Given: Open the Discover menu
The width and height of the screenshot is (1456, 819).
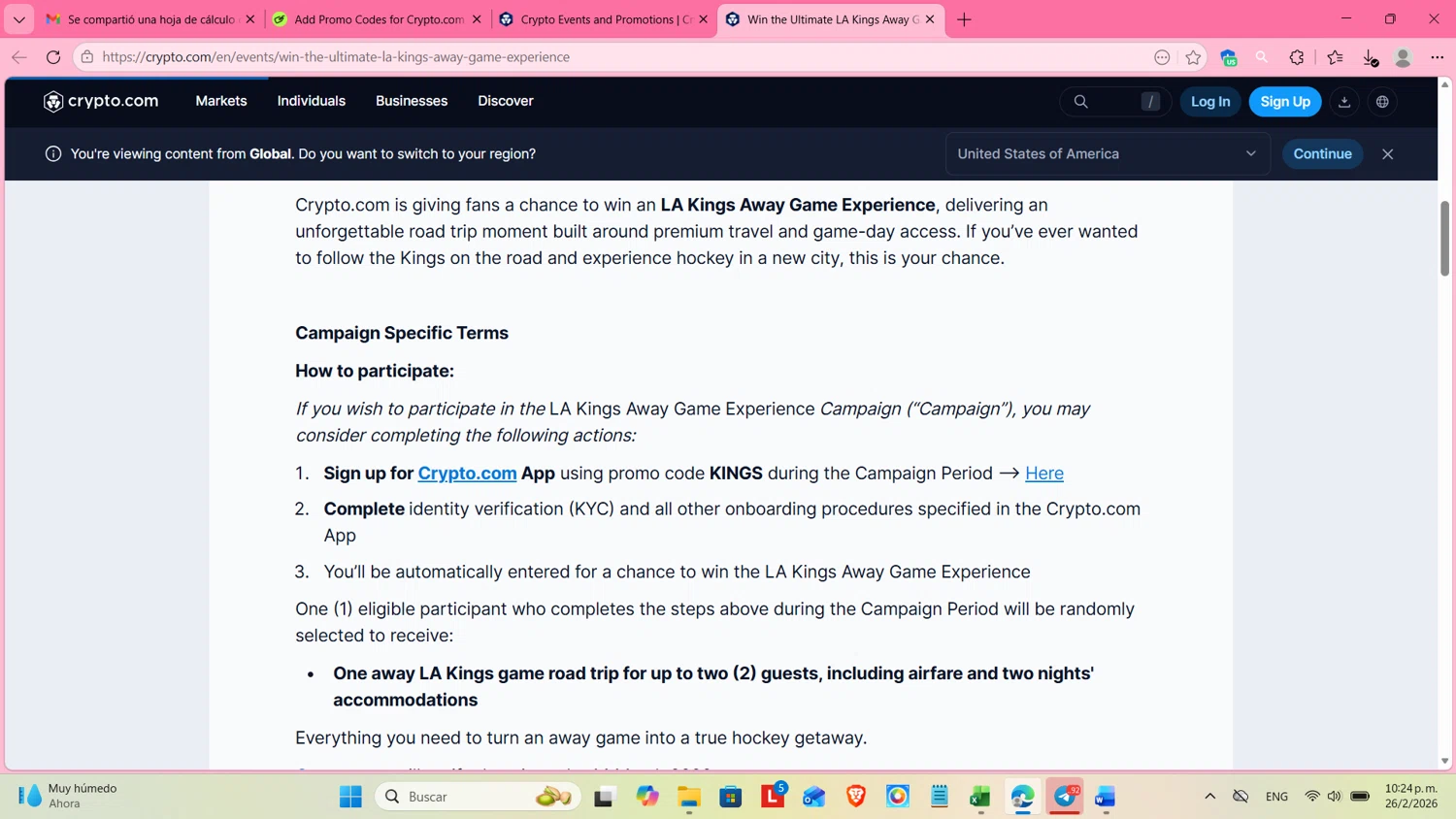Looking at the screenshot, I should (x=506, y=101).
